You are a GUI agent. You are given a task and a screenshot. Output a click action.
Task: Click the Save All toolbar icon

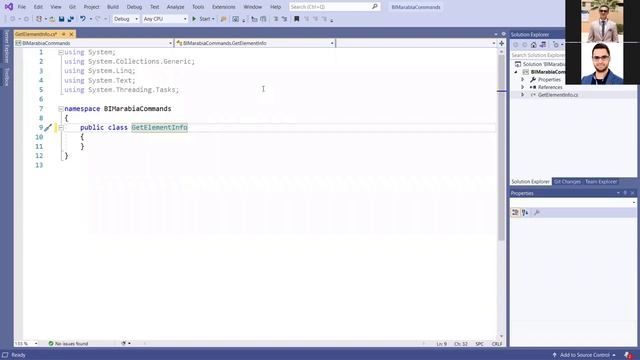coord(71,19)
